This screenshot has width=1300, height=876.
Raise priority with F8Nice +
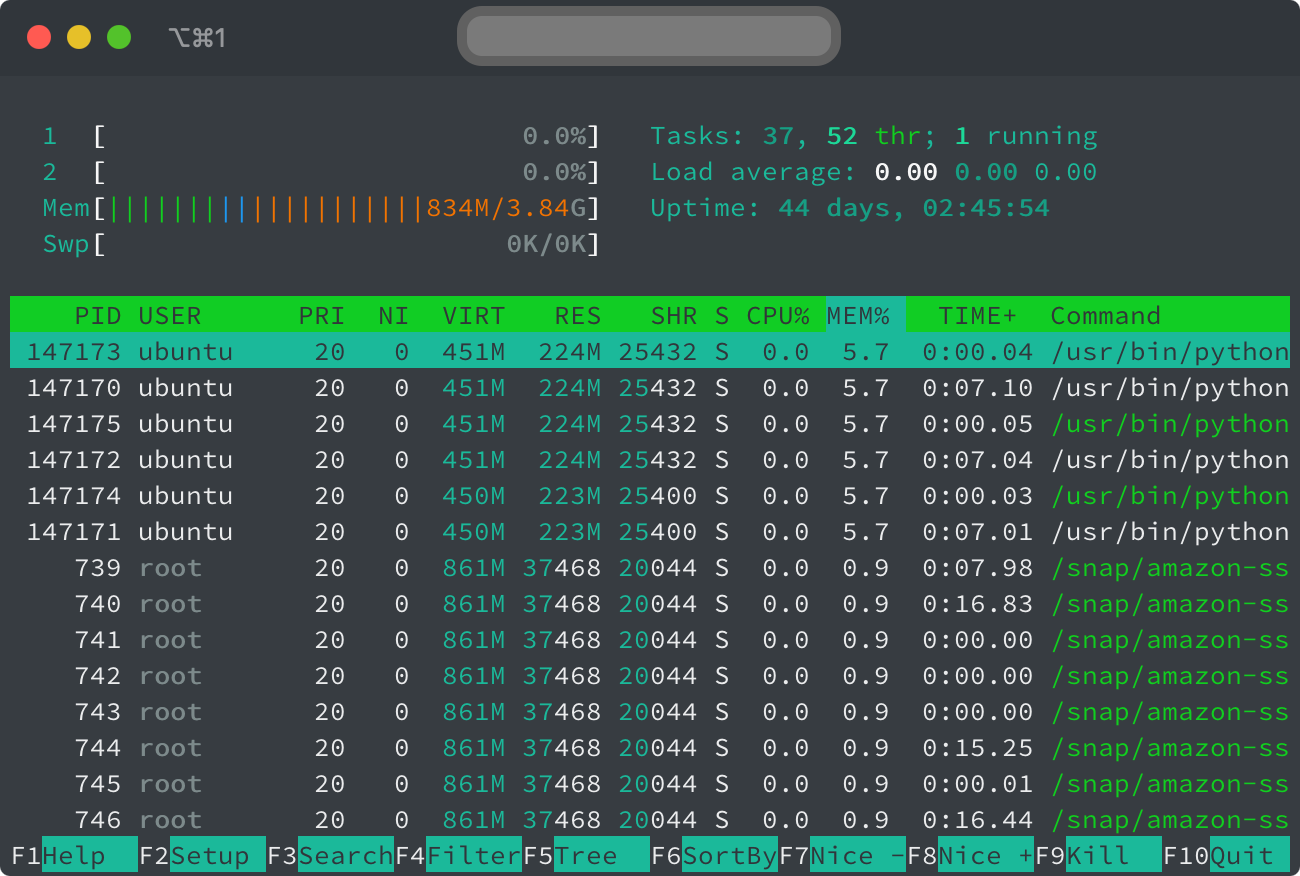point(971,855)
